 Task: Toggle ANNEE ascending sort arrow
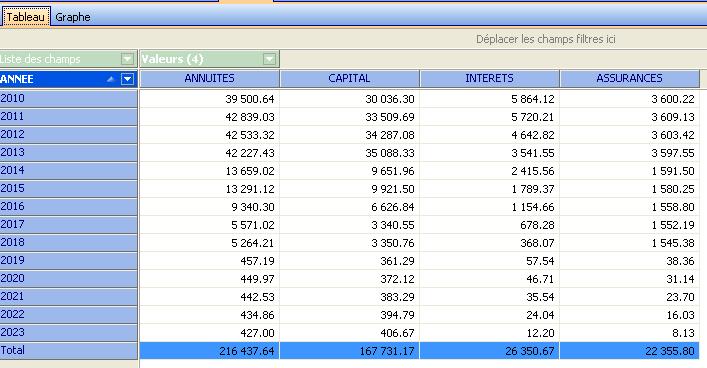tap(110, 79)
